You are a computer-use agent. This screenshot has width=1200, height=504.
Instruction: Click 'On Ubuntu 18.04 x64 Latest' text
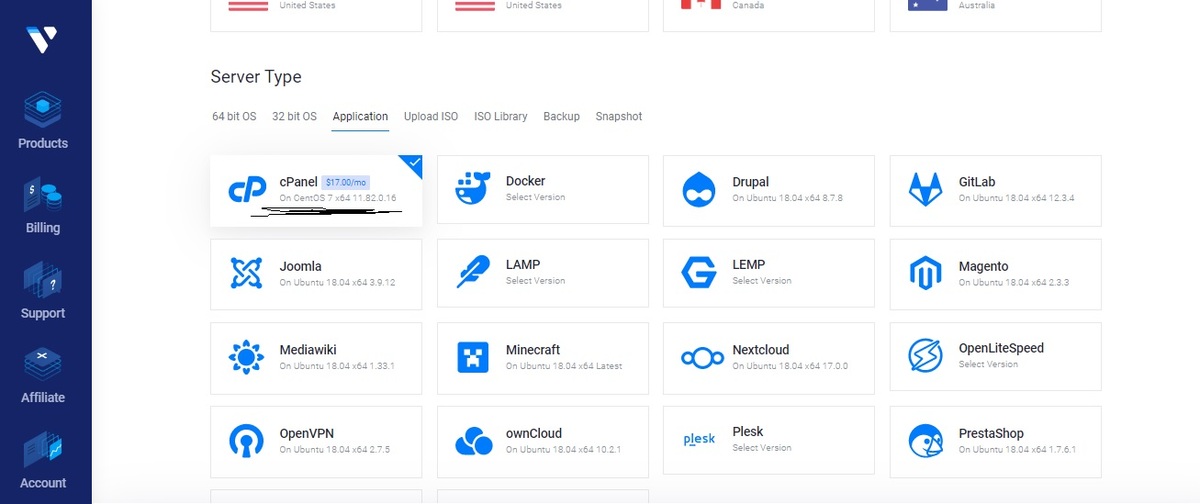coord(564,366)
